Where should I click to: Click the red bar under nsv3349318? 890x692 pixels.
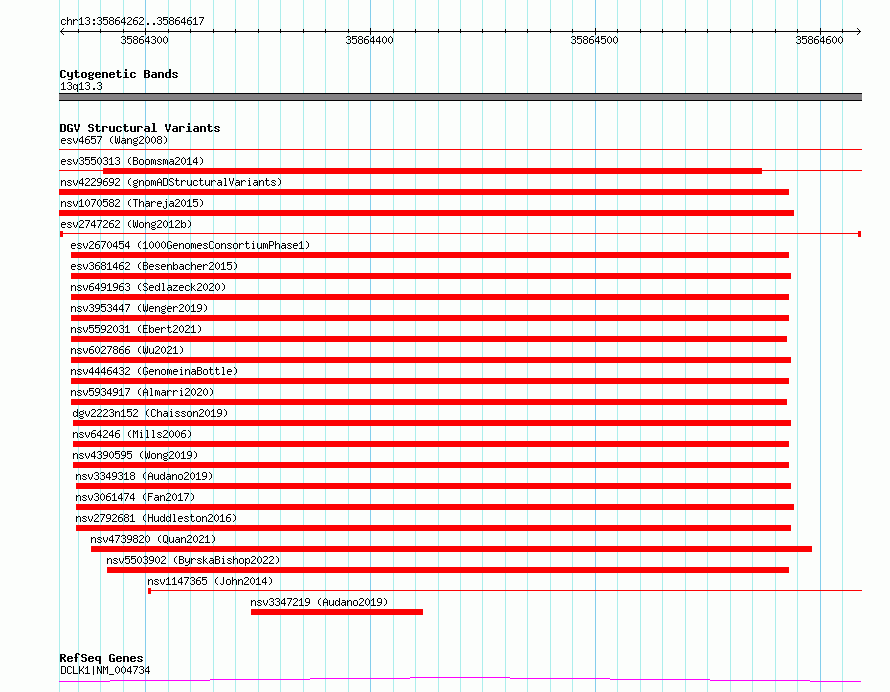pyautogui.click(x=434, y=486)
